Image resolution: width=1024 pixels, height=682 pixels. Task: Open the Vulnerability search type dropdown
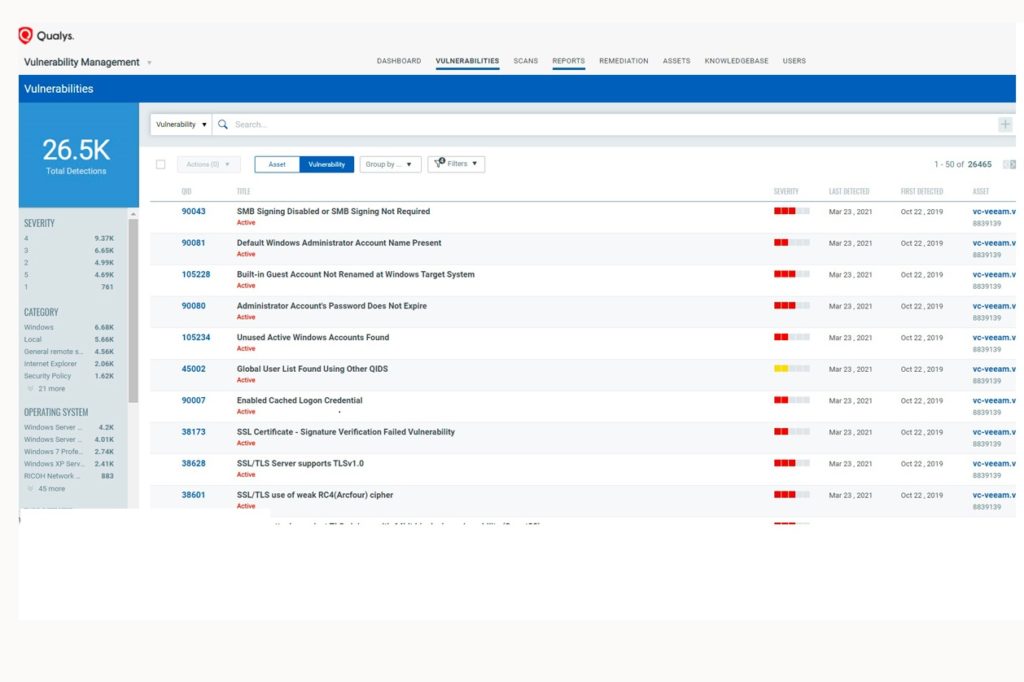[x=181, y=124]
